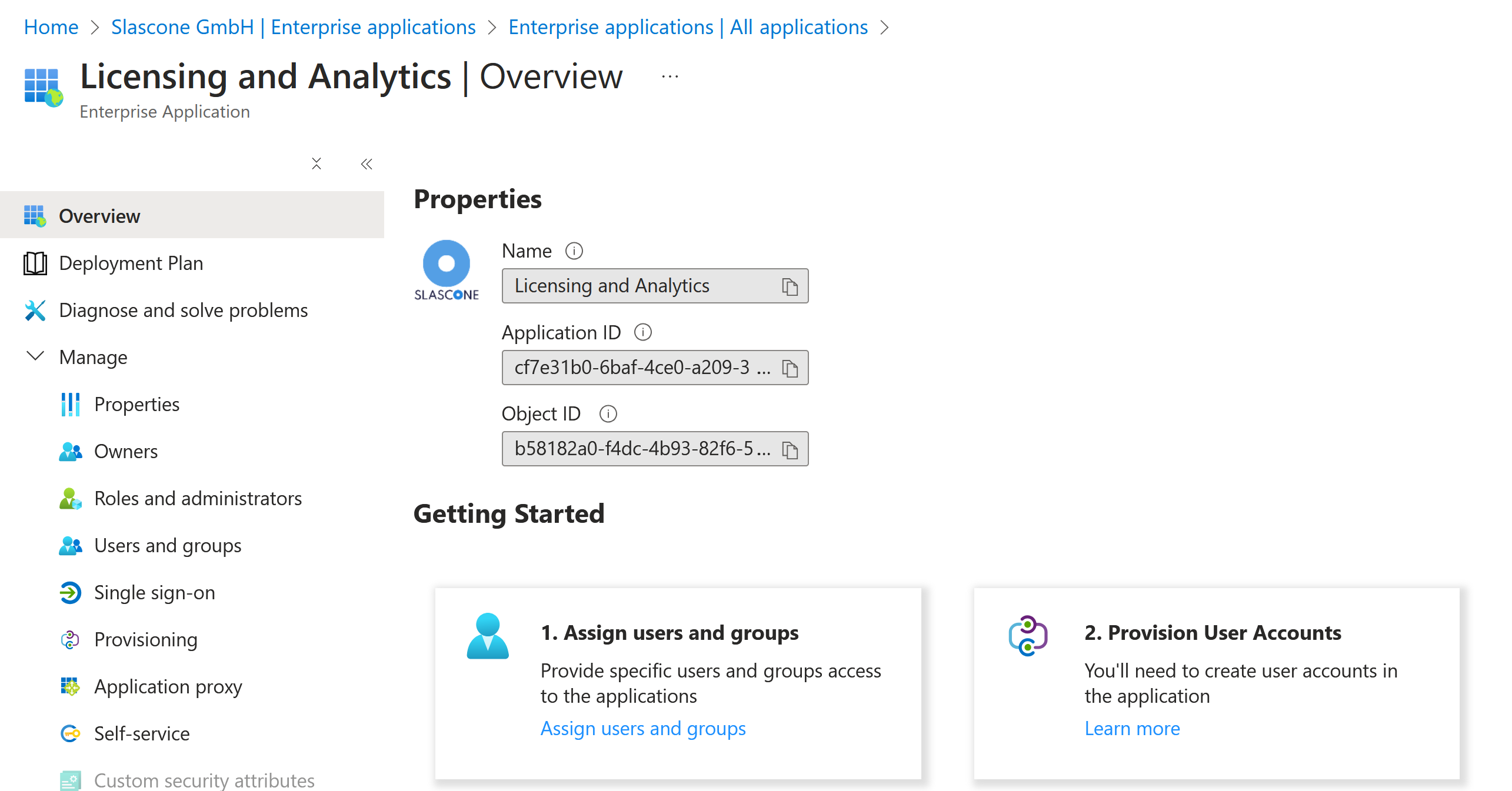Open the ellipsis more options menu

670,76
